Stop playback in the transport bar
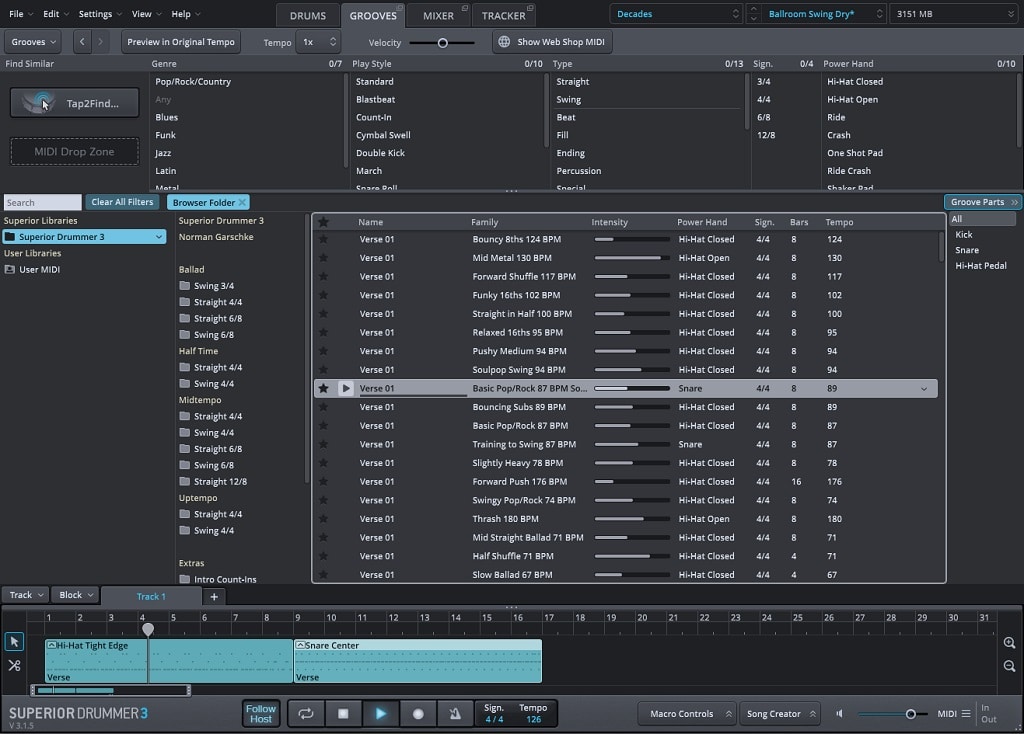Viewport: 1024px width, 734px height. (x=343, y=714)
